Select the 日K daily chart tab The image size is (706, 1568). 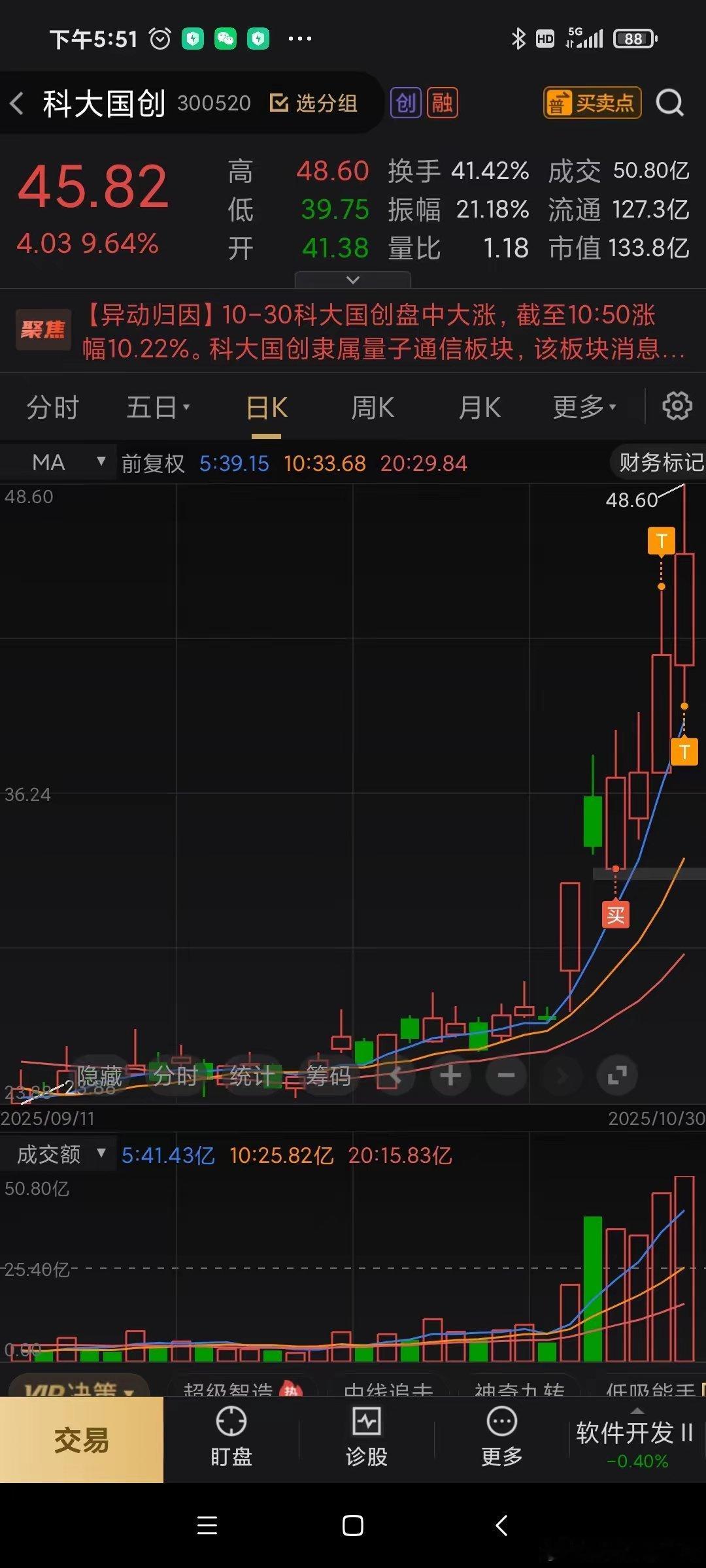pos(267,408)
